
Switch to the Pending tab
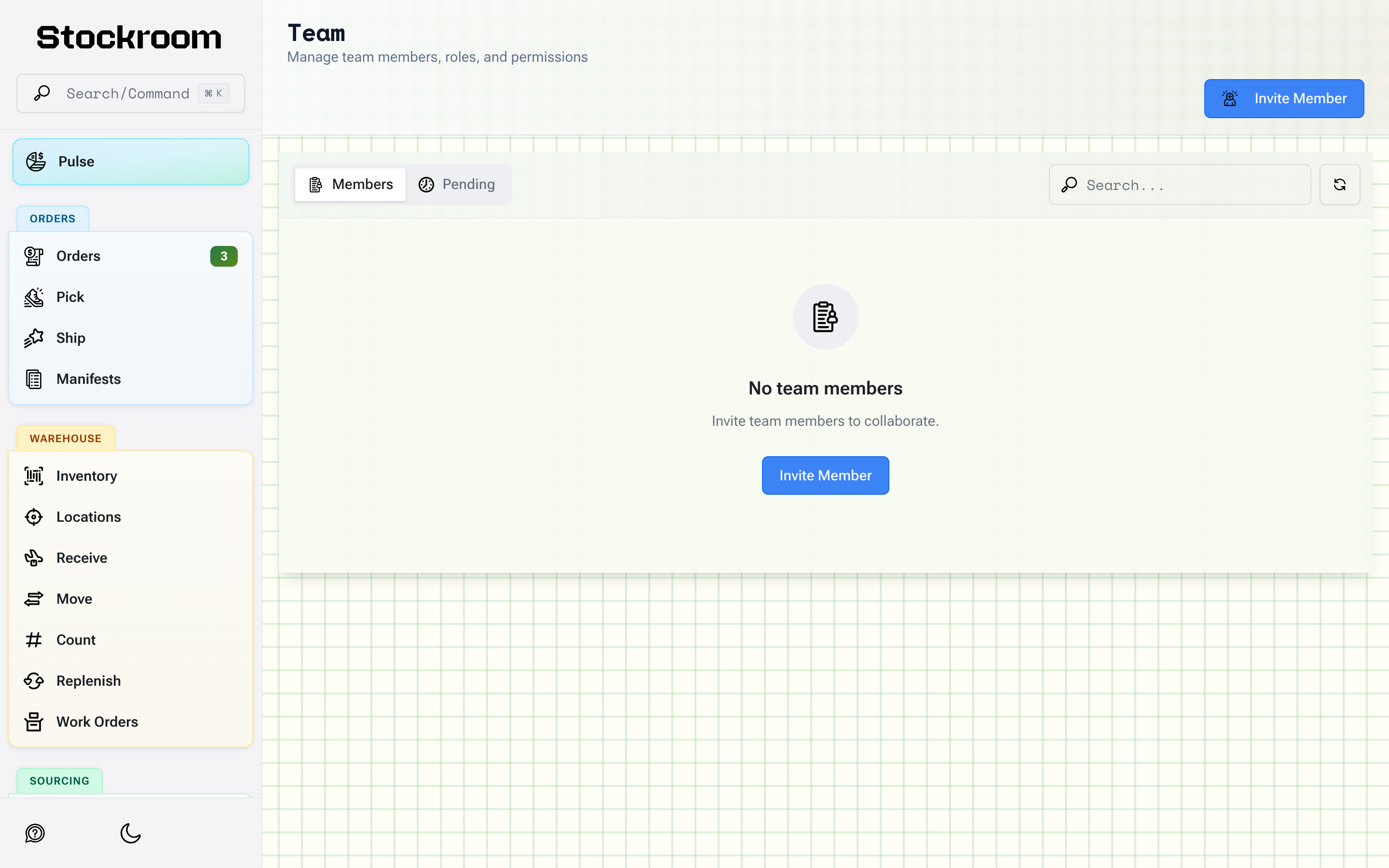pyautogui.click(x=456, y=184)
